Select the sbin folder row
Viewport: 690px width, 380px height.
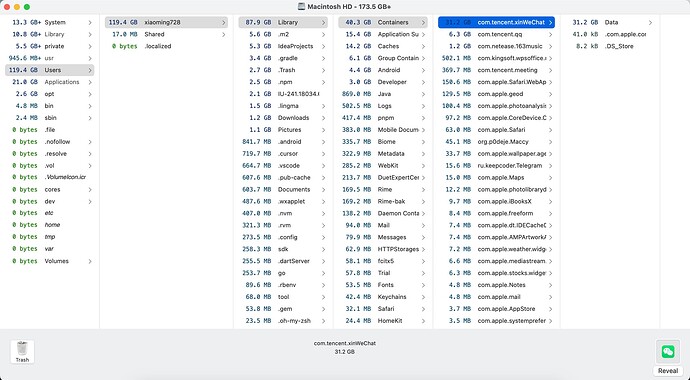pyautogui.click(x=50, y=118)
